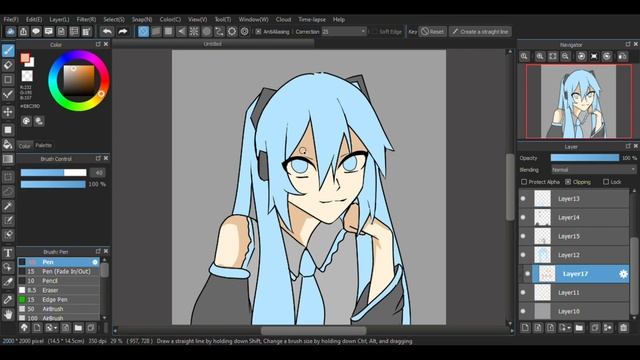Open the Filter menu

[86, 19]
